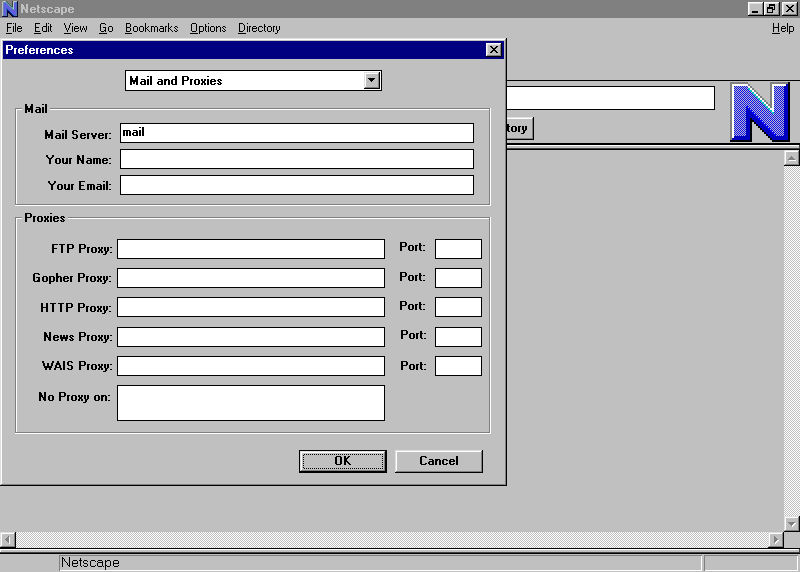
Task: Click the partially hidden Directory toolbar button
Action: click(519, 128)
